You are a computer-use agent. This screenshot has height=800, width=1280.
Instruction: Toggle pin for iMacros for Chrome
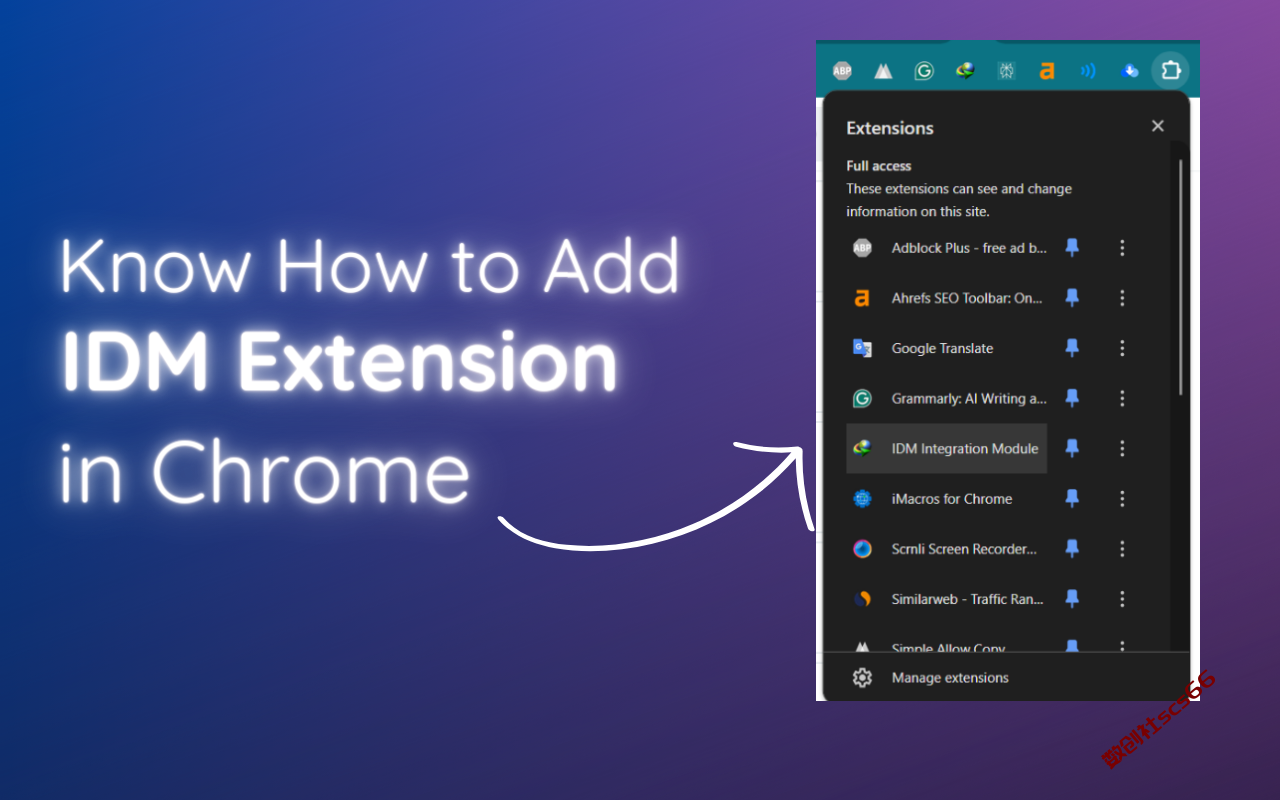coord(1072,498)
